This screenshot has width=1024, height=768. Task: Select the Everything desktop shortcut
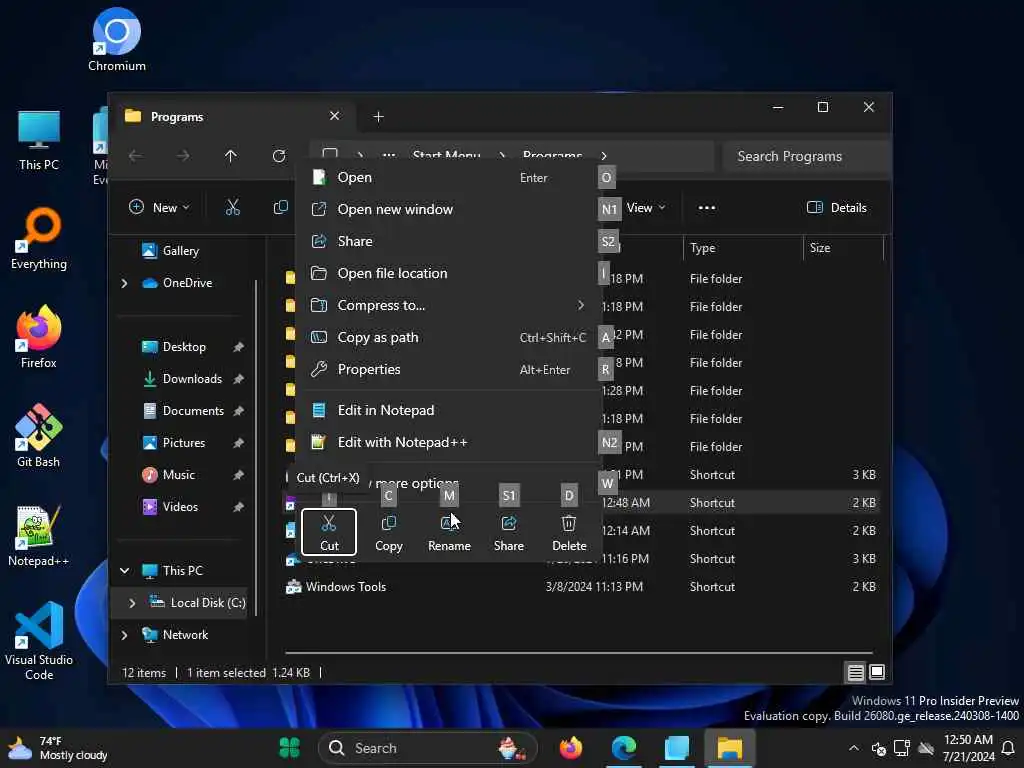(x=39, y=239)
